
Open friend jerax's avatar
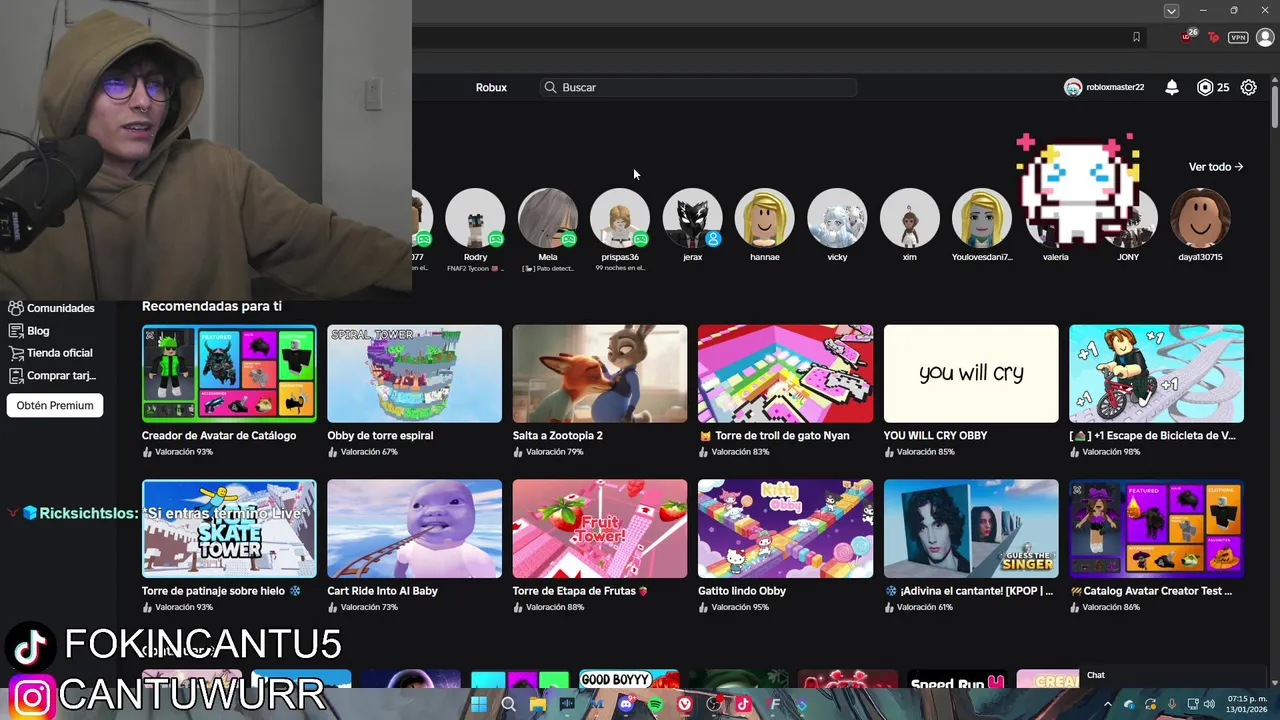(692, 217)
